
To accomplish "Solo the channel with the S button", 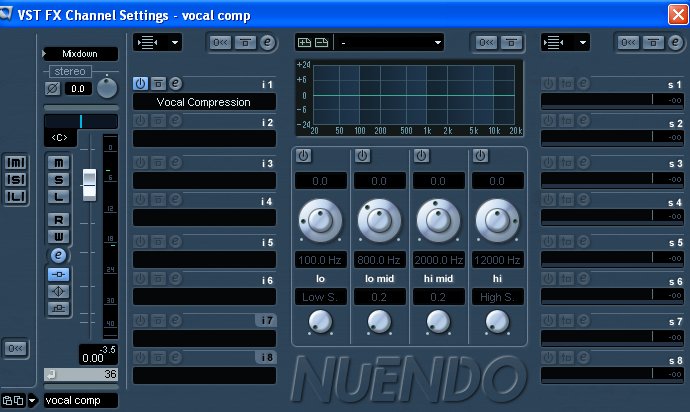I will (59, 180).
